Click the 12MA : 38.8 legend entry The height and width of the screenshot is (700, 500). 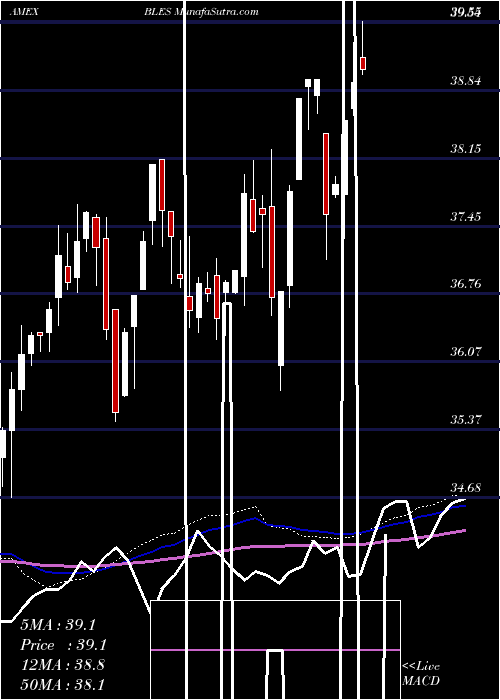(x=62, y=664)
